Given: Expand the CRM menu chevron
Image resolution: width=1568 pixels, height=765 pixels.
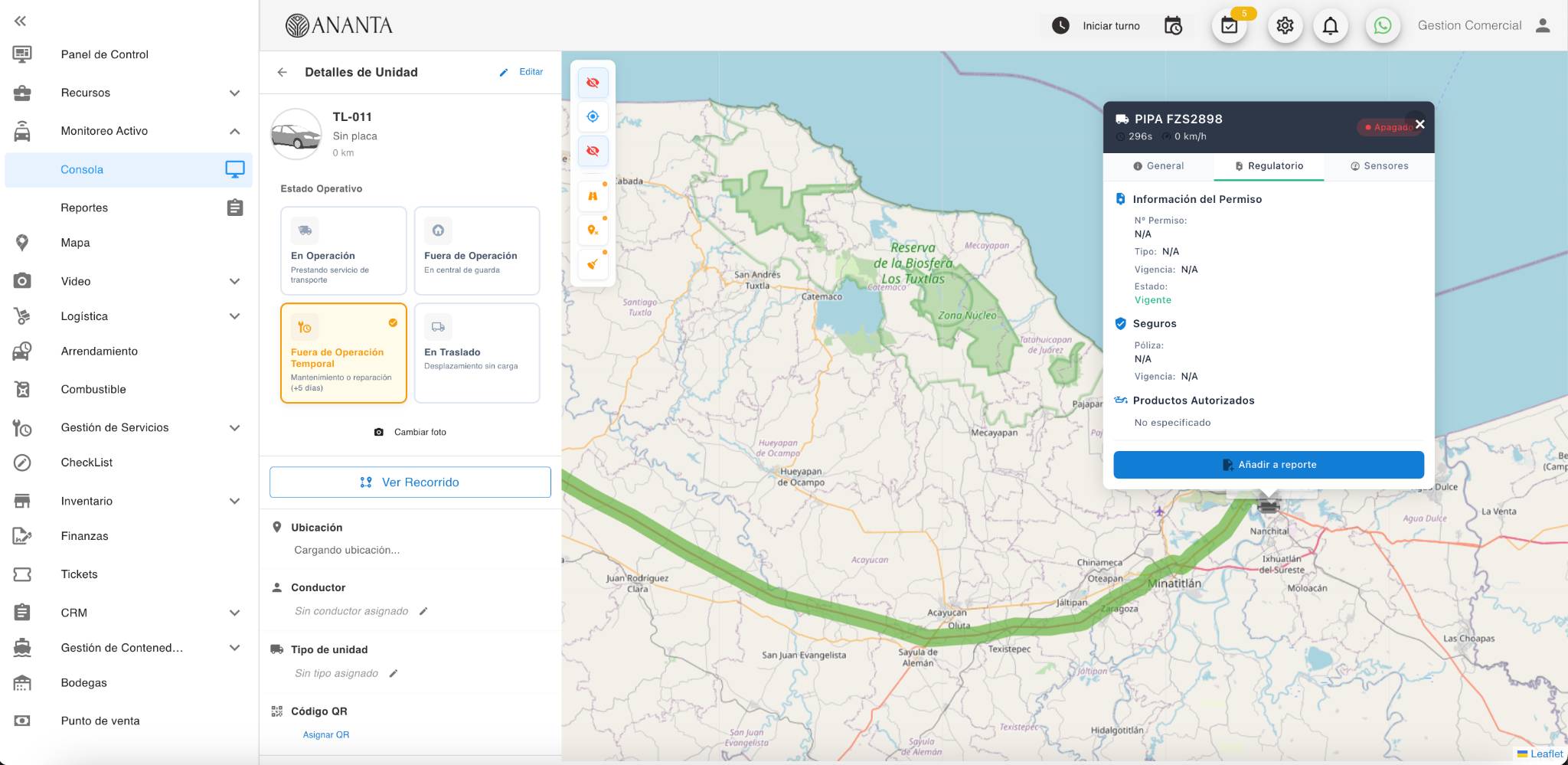Looking at the screenshot, I should click(234, 613).
